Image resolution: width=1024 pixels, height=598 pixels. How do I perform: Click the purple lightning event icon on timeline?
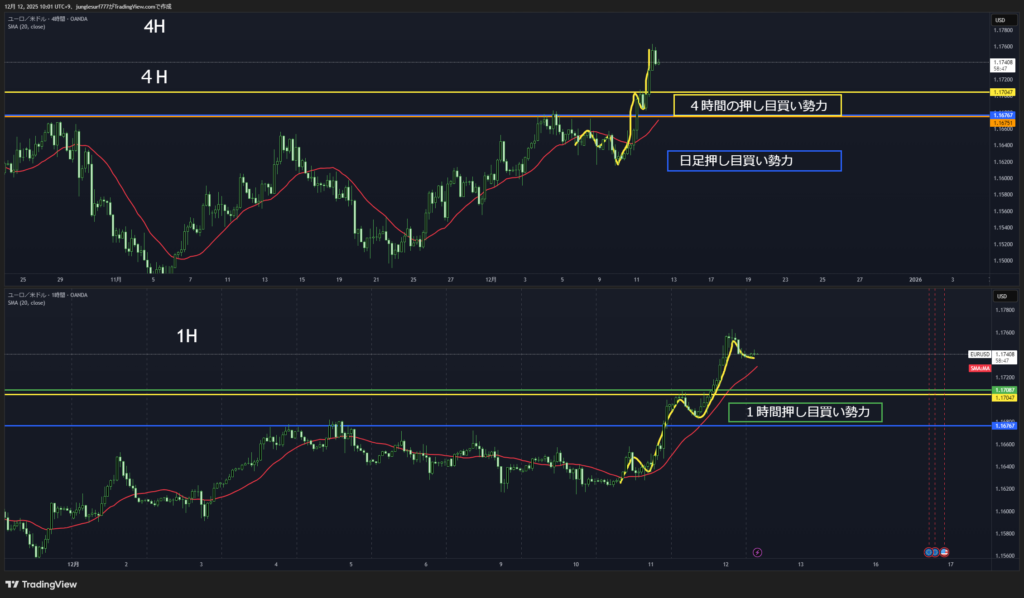tap(757, 551)
